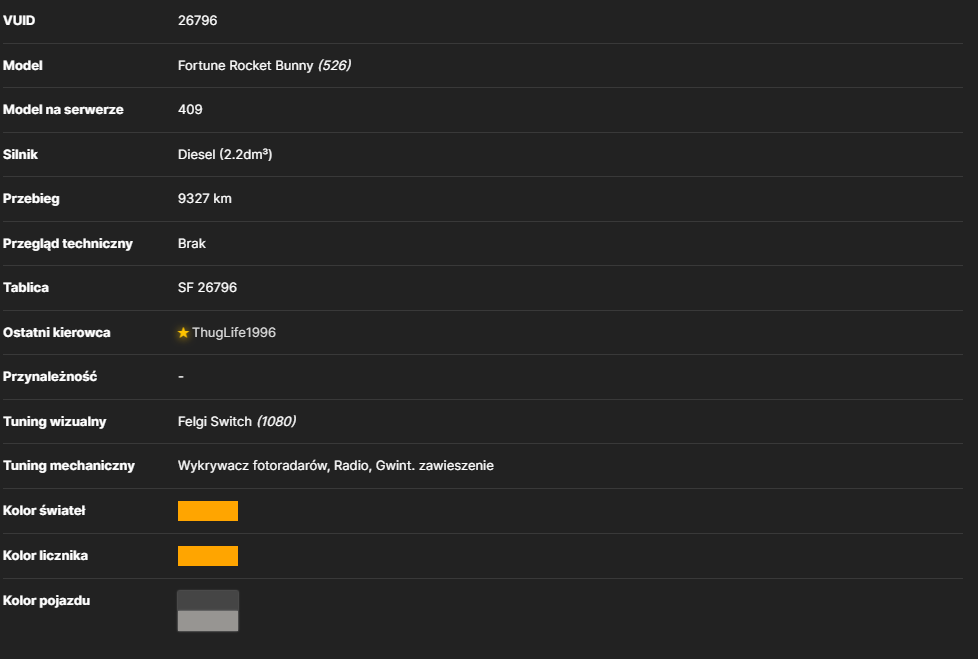Image resolution: width=978 pixels, height=659 pixels.
Task: Click the Felgi Switch tuning entry
Action: (215, 421)
